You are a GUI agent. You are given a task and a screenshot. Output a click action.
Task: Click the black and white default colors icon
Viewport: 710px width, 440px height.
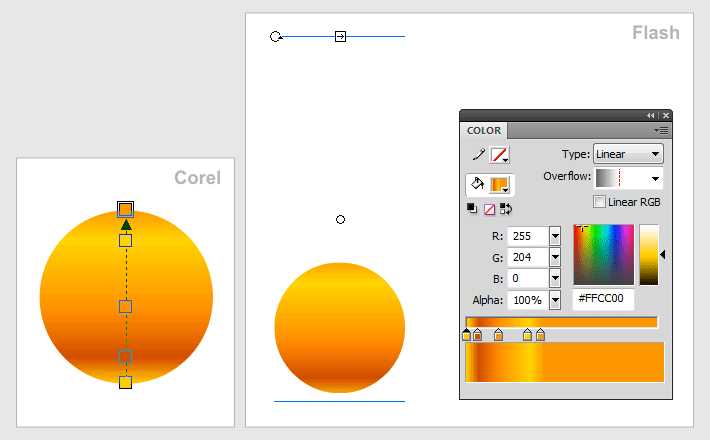472,209
